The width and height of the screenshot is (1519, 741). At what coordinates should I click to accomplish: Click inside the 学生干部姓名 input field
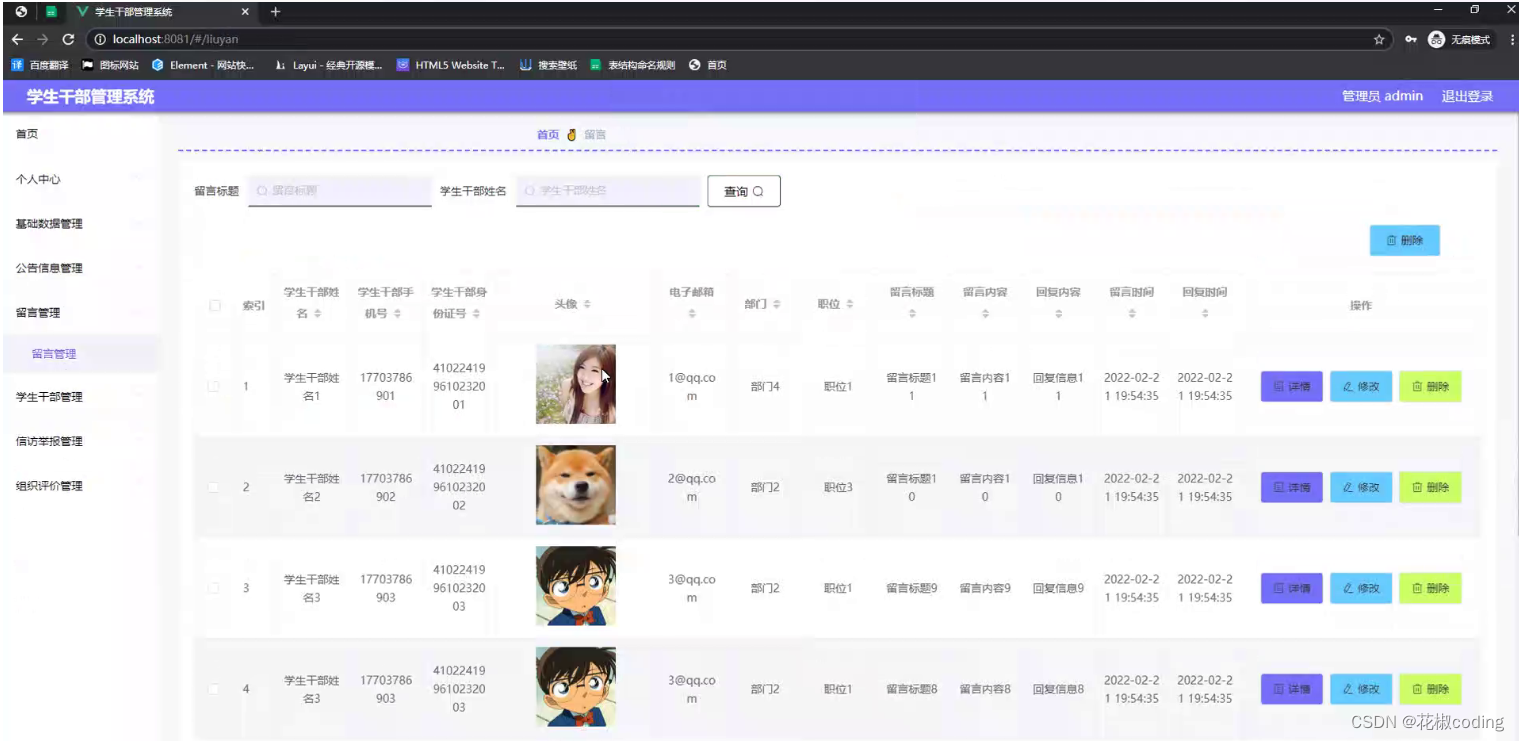(607, 190)
